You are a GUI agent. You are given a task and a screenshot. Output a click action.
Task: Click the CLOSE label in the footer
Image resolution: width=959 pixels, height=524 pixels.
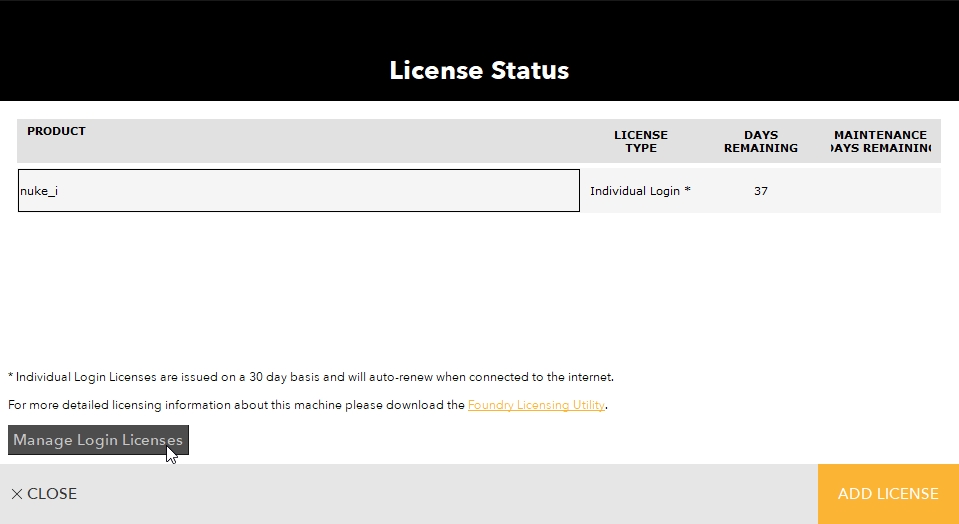[52, 494]
